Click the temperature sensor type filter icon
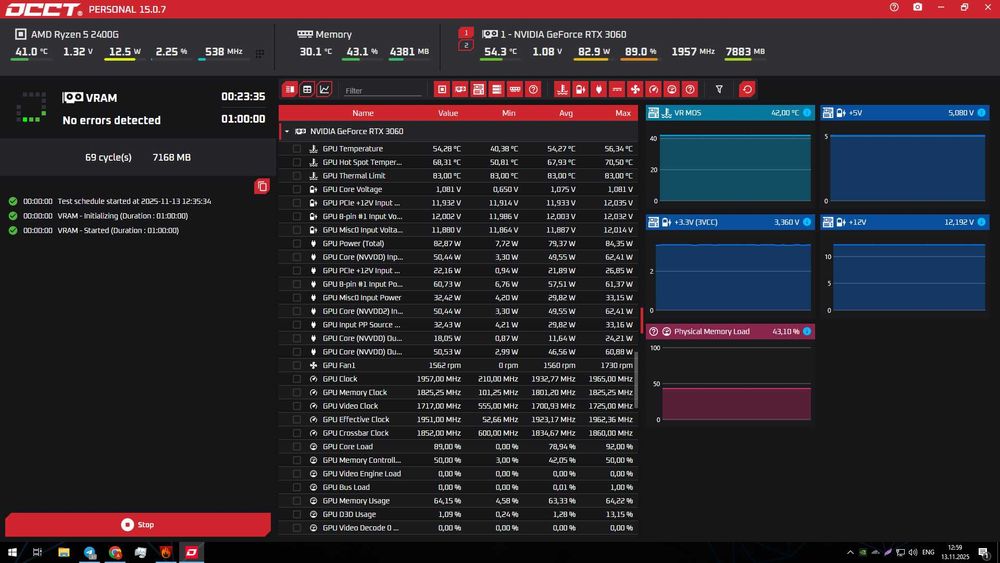Viewport: 1000px width, 563px height. coord(562,89)
